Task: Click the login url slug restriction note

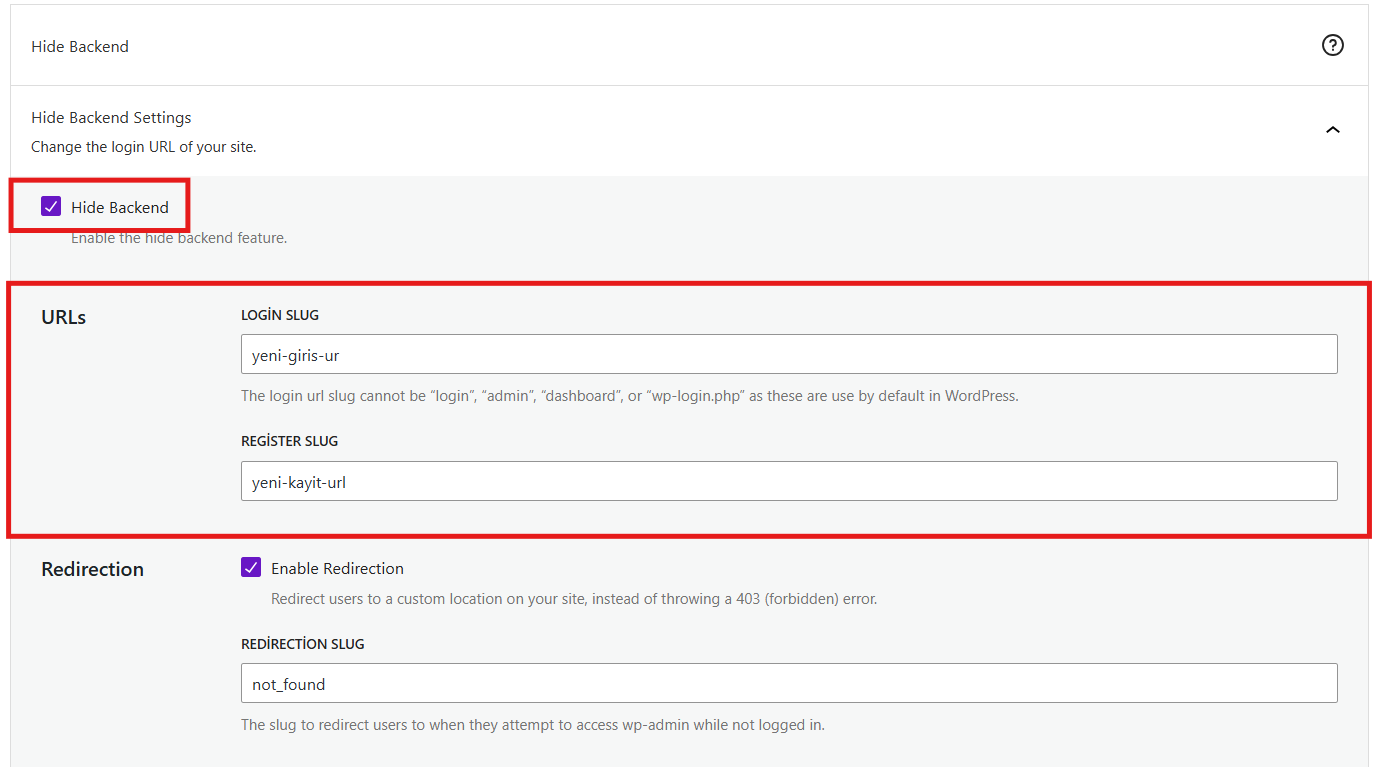Action: 630,395
